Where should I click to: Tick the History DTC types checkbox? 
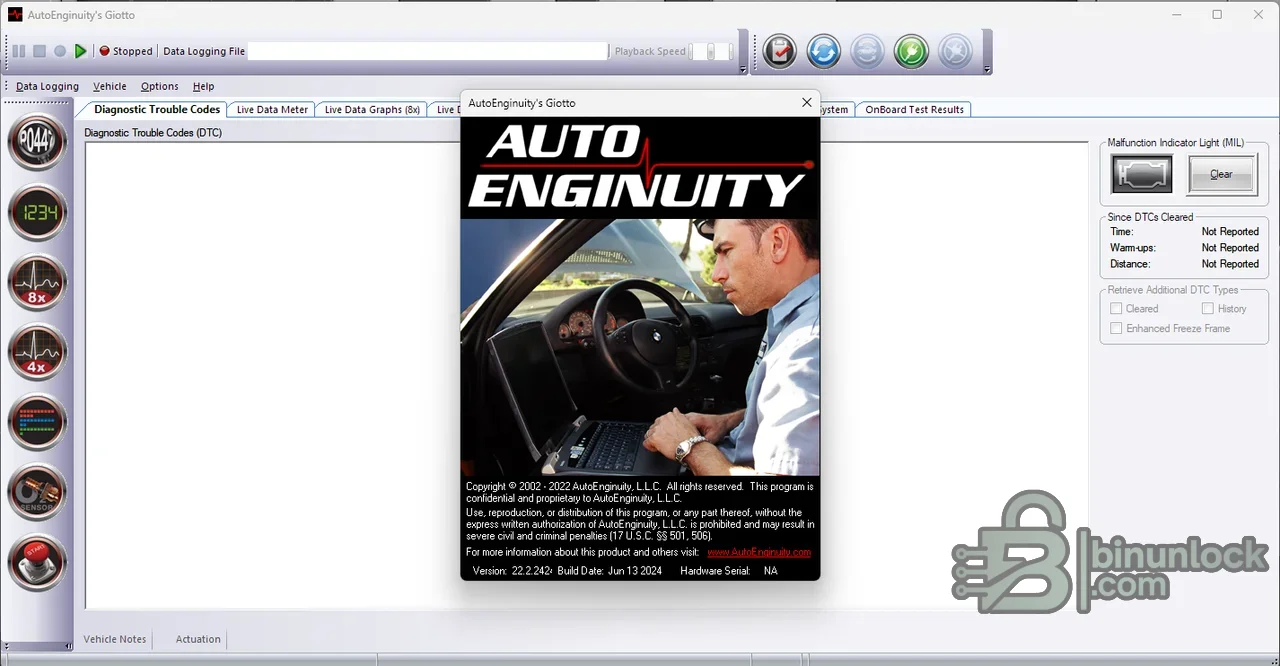[x=1207, y=309]
